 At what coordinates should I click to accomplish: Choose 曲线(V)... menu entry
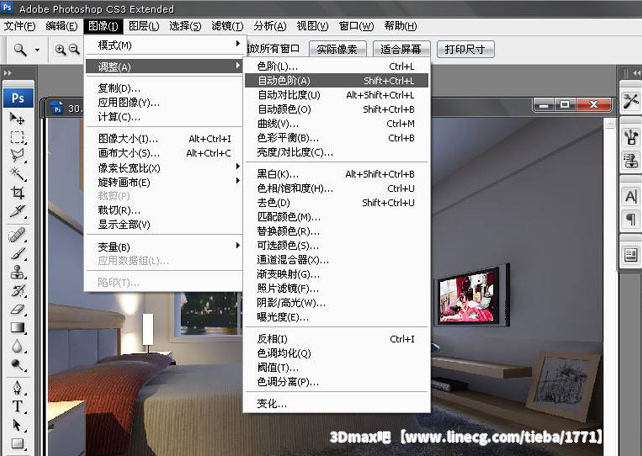point(337,124)
